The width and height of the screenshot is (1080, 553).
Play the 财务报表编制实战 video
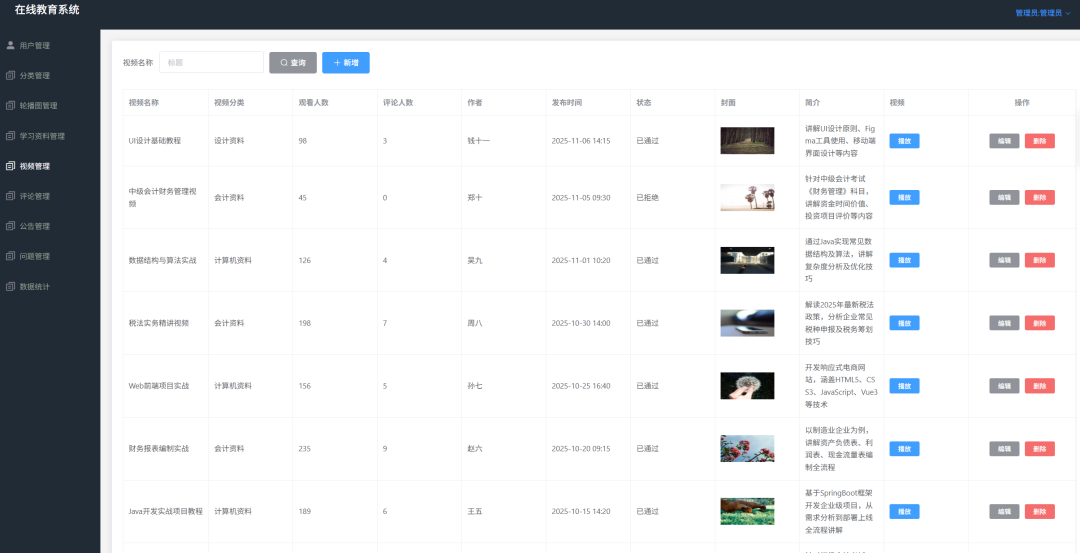tap(904, 449)
